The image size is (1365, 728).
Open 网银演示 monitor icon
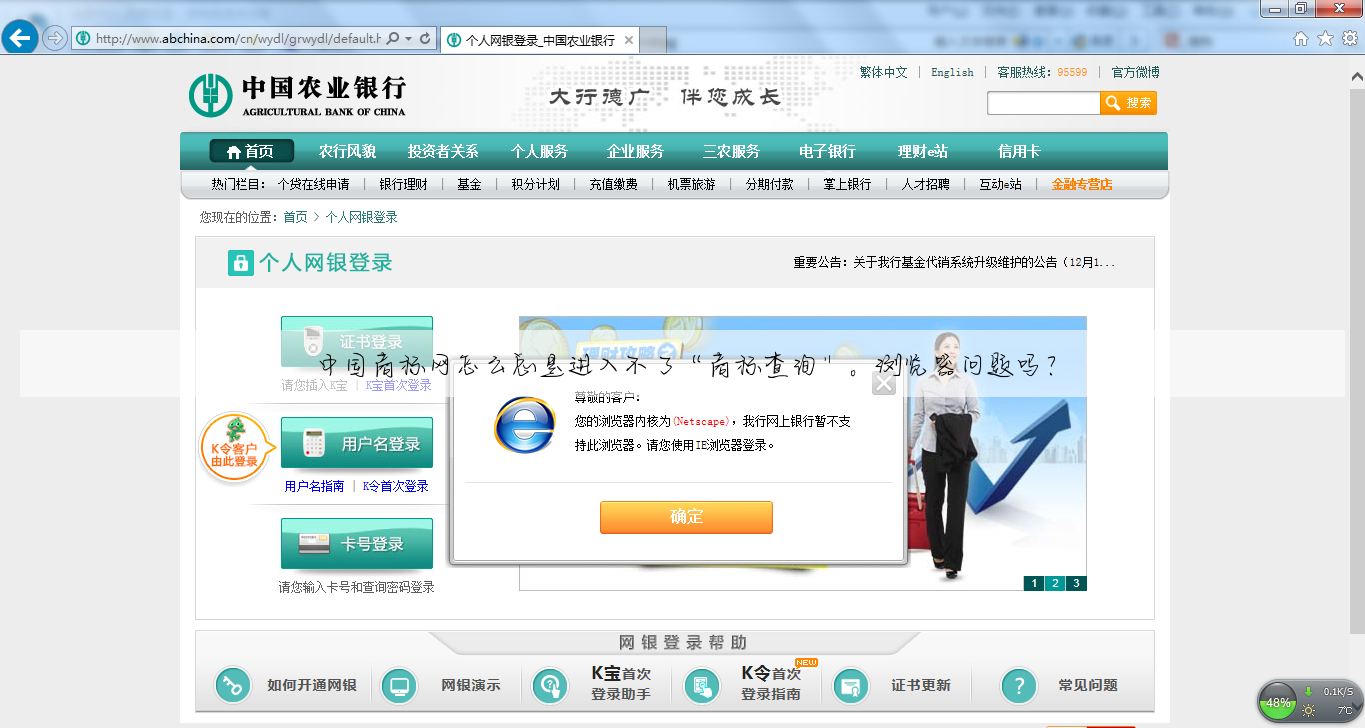pos(400,686)
